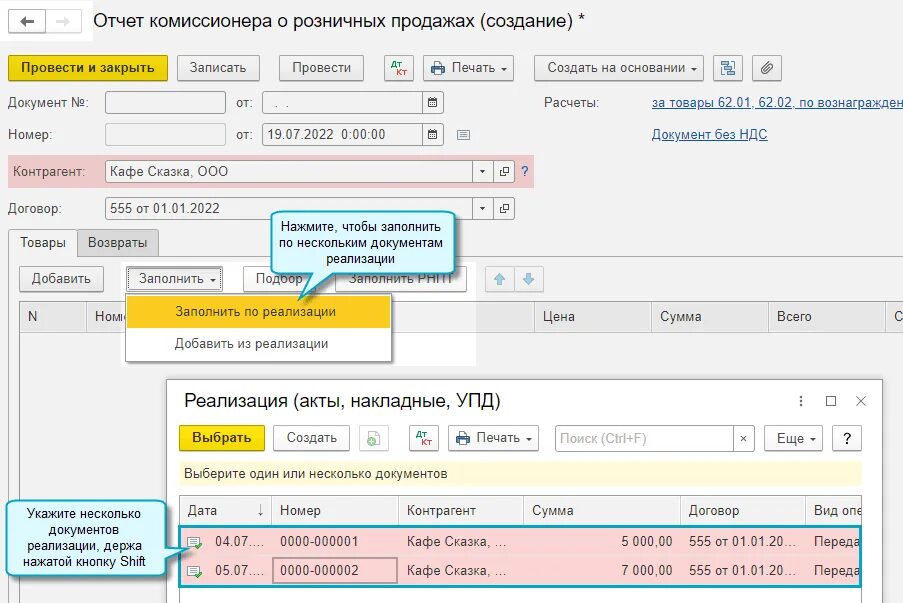Open calendar for Документ № date field
The image size is (903, 603).
point(432,103)
